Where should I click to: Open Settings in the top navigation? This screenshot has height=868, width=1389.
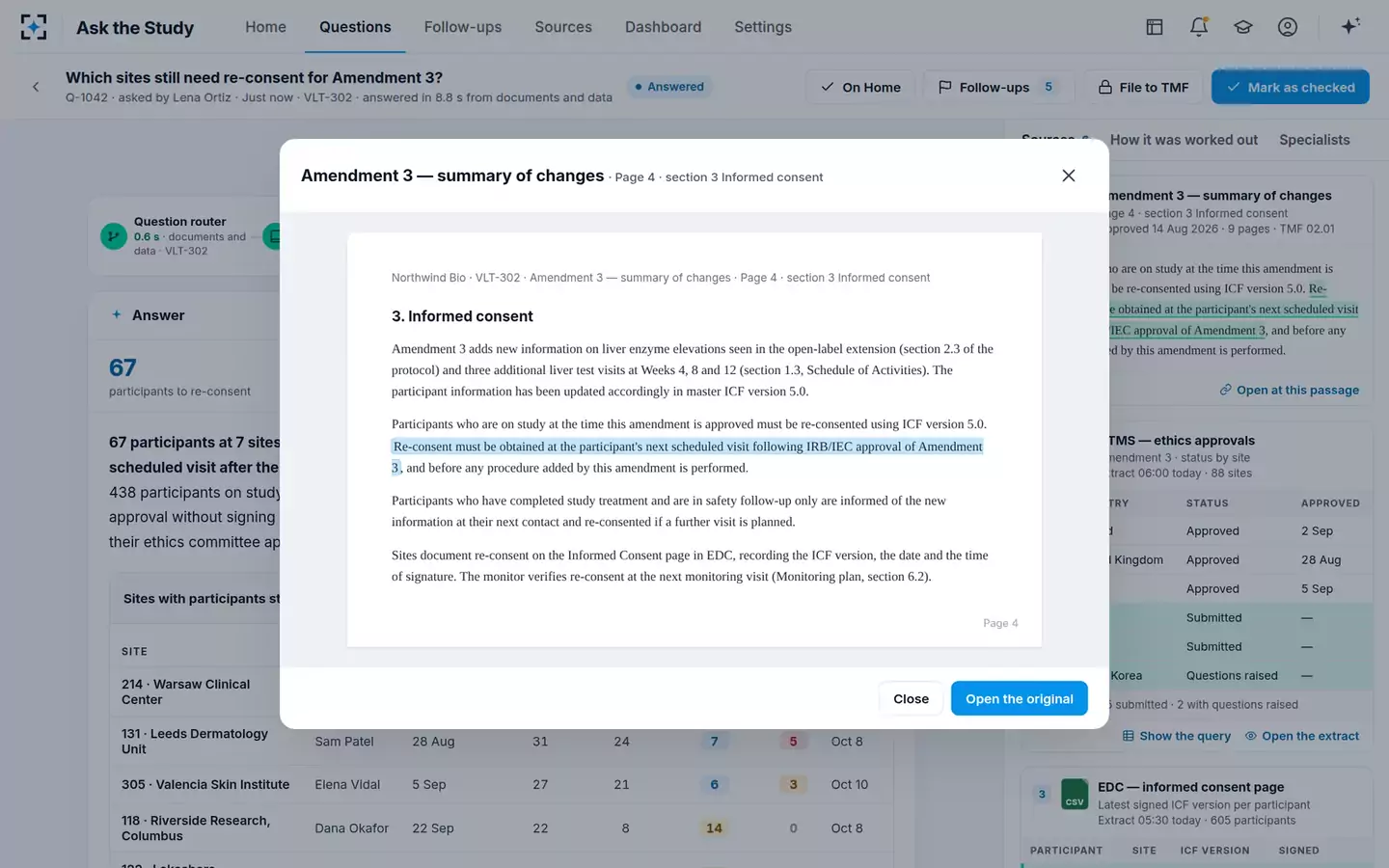[763, 27]
